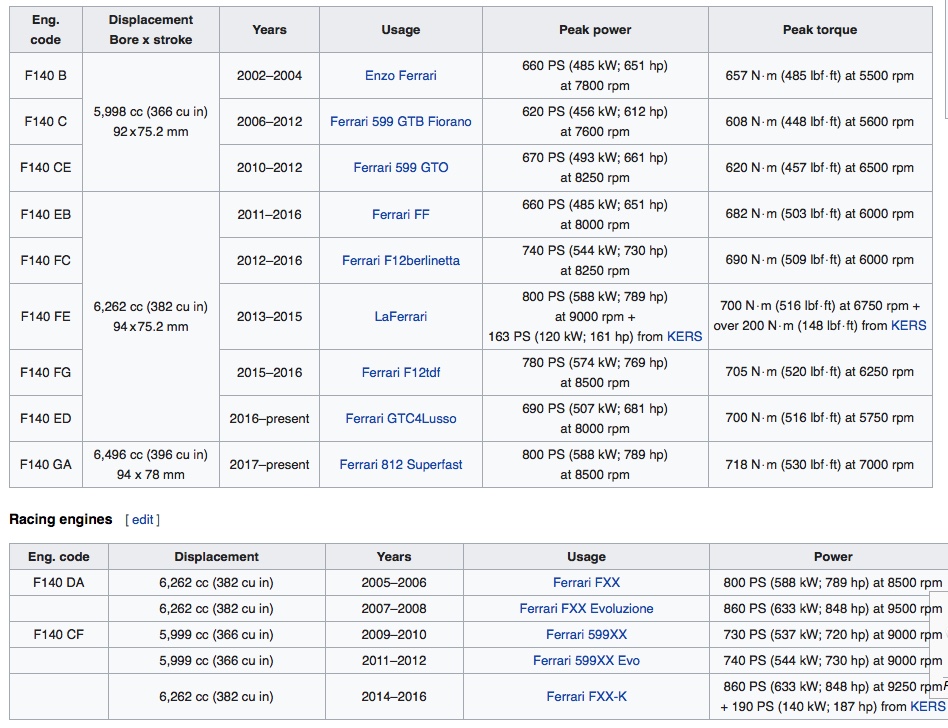Click the 780 PS at 8500 rpm cell
The width and height of the screenshot is (948, 728).
[595, 372]
